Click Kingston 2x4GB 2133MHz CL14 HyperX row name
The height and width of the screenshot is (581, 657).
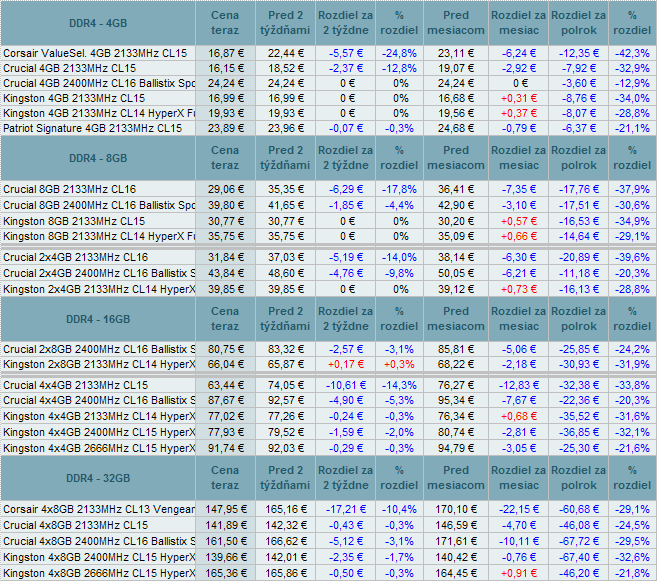(x=99, y=289)
